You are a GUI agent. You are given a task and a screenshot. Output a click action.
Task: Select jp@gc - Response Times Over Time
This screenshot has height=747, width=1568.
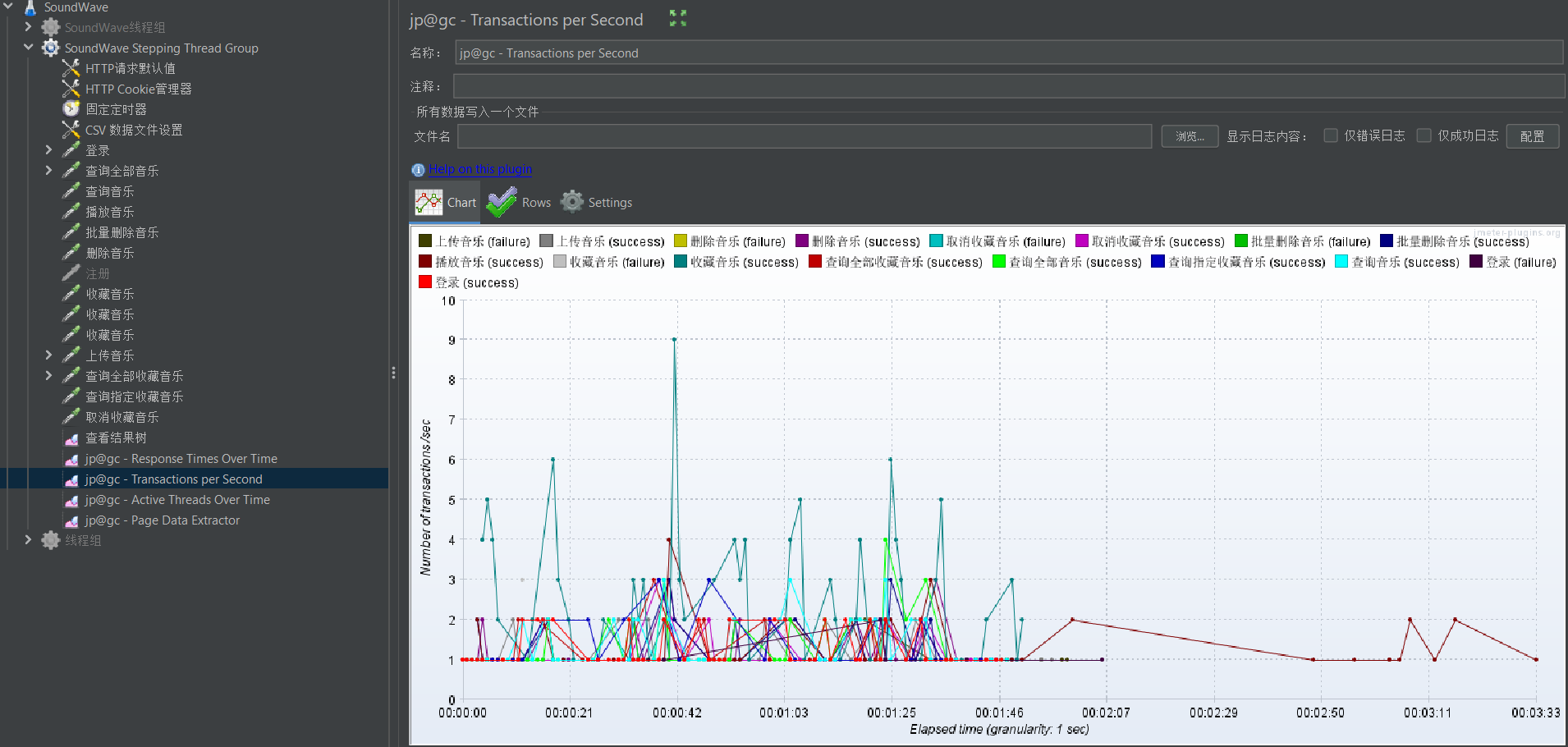click(181, 459)
